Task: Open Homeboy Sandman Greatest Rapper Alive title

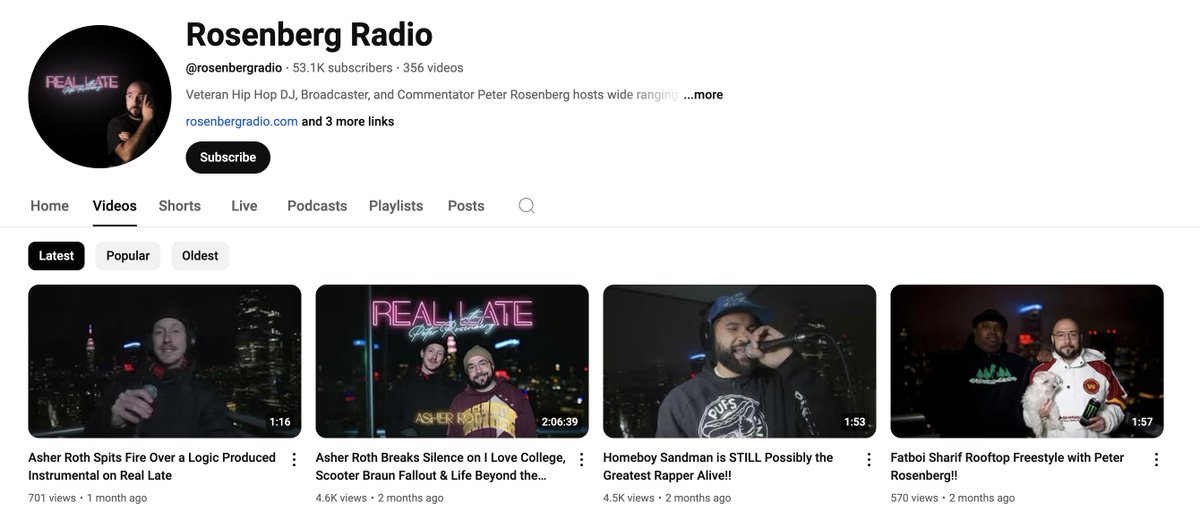Action: [718, 466]
